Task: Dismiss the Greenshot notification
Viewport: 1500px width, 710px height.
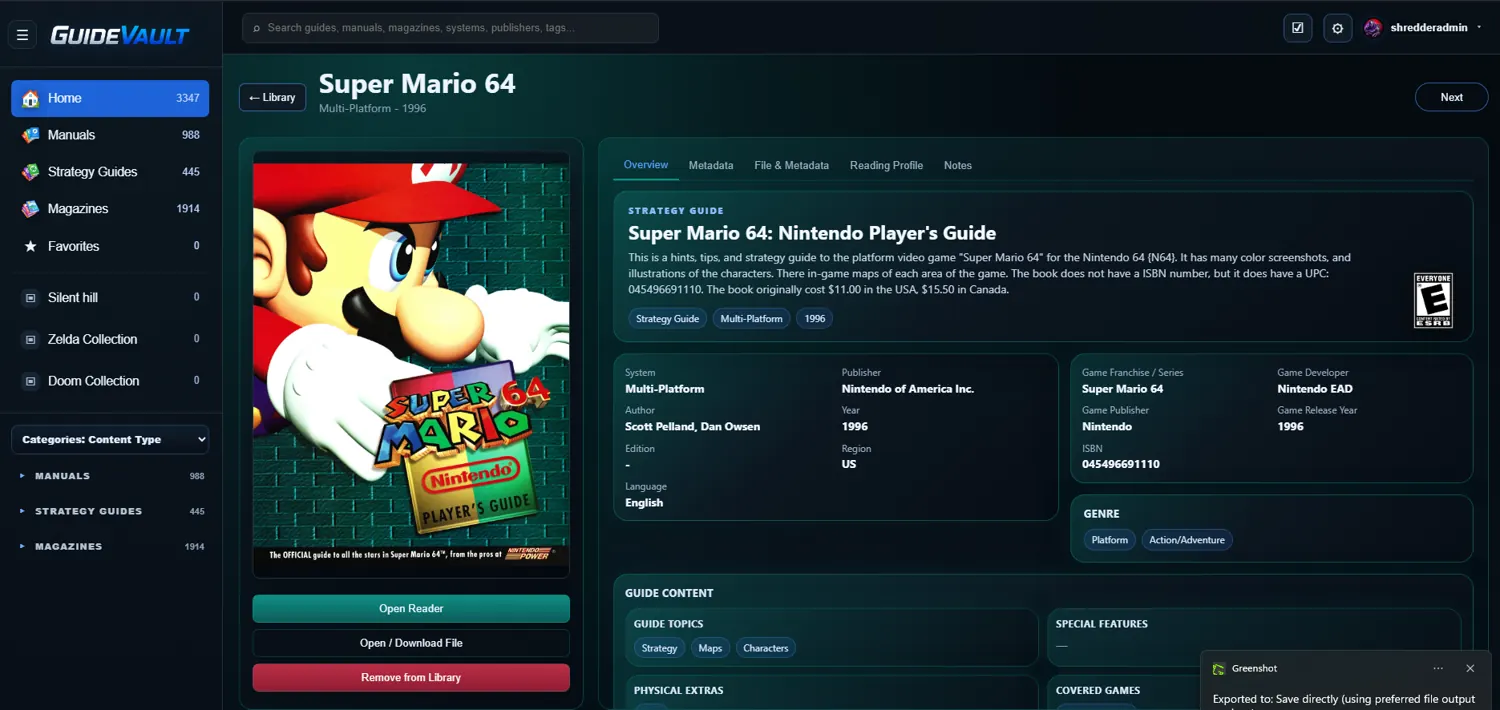Action: [x=1470, y=668]
